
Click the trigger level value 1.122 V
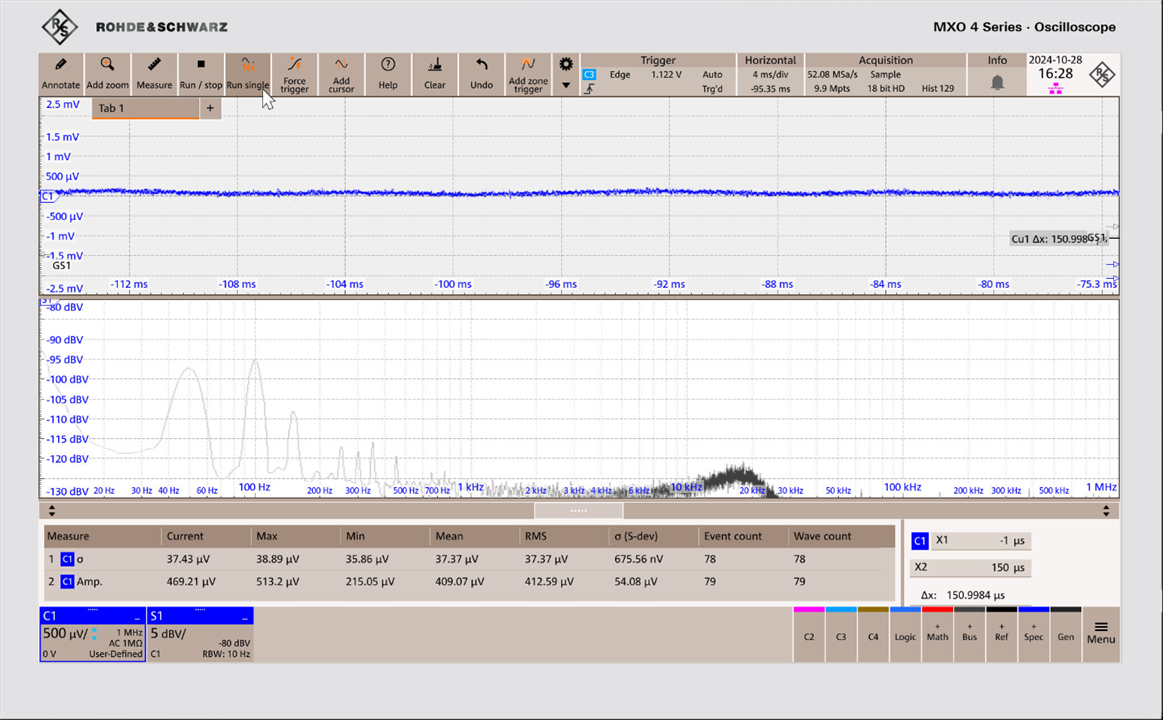click(666, 75)
